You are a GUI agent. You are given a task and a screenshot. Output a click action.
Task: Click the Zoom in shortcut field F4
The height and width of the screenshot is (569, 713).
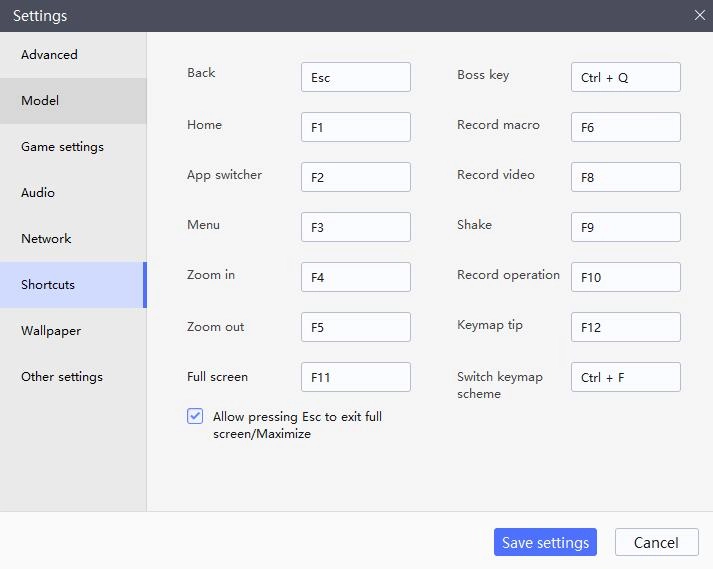pyautogui.click(x=356, y=277)
